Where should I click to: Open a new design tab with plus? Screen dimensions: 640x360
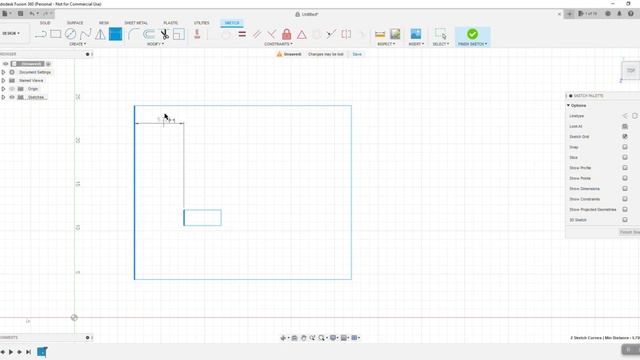click(569, 14)
